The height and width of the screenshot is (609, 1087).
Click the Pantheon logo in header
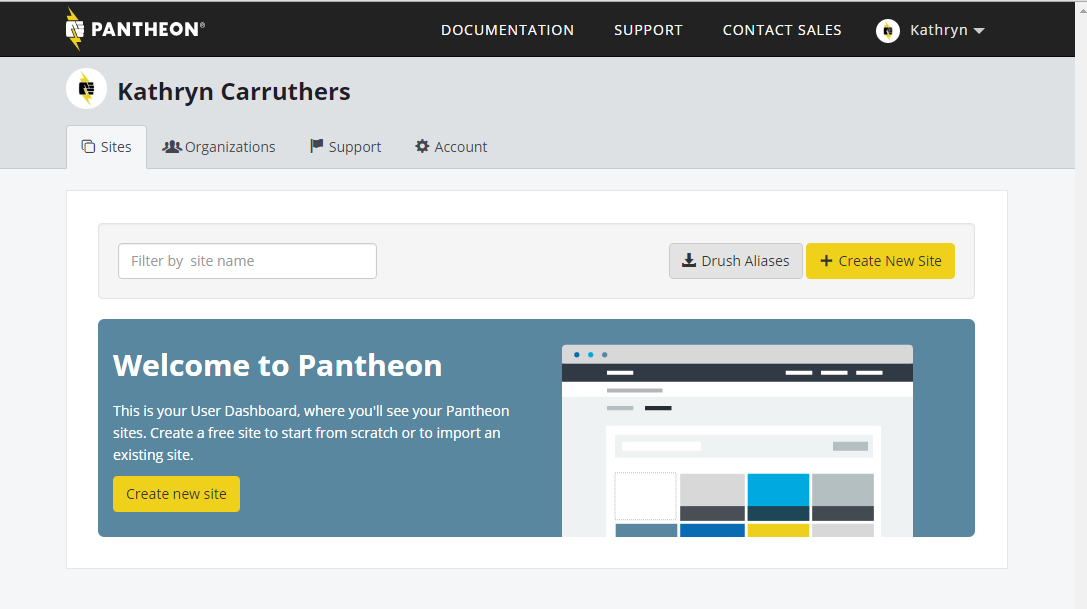(x=135, y=29)
